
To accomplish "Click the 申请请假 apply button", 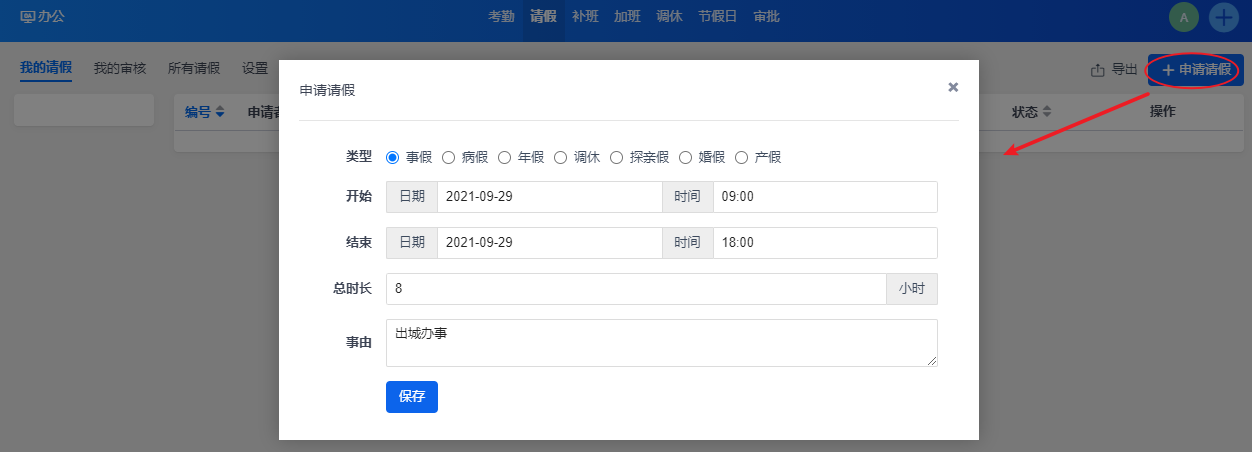I will [1195, 70].
